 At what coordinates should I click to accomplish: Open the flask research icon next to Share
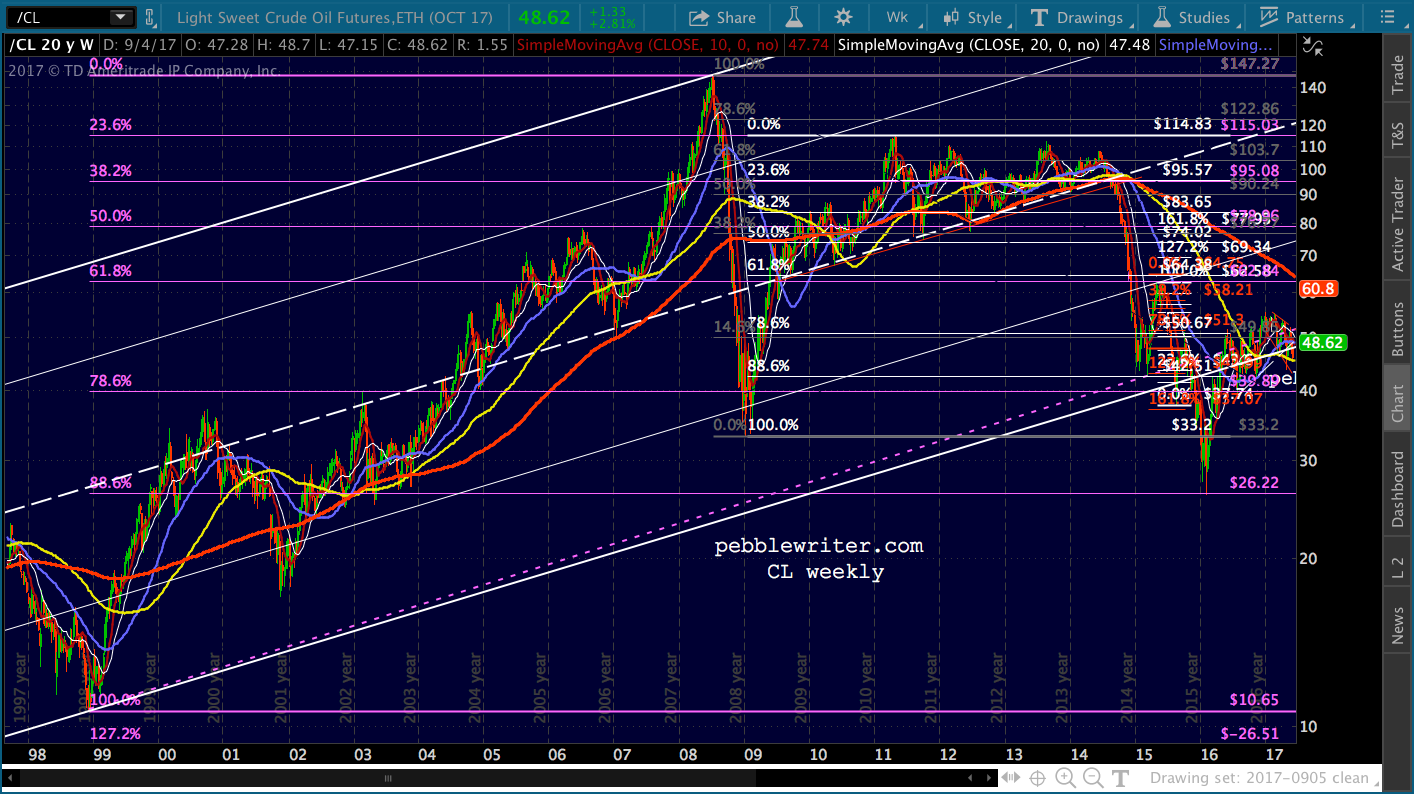[x=795, y=17]
